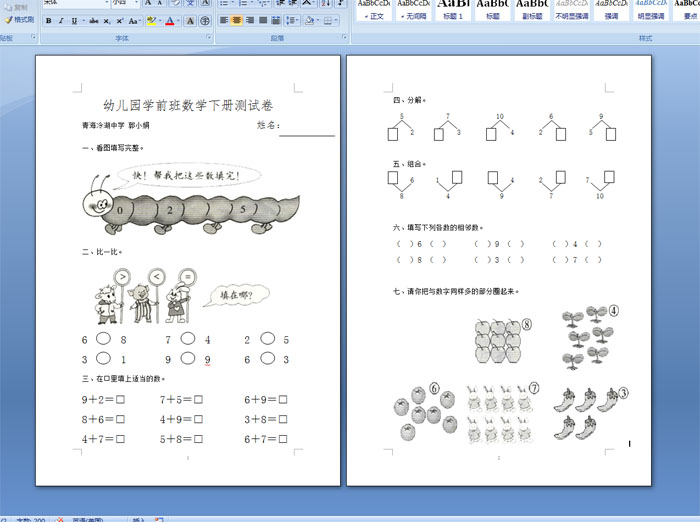Click borders icon
This screenshot has width=700, height=522.
coord(328,20)
